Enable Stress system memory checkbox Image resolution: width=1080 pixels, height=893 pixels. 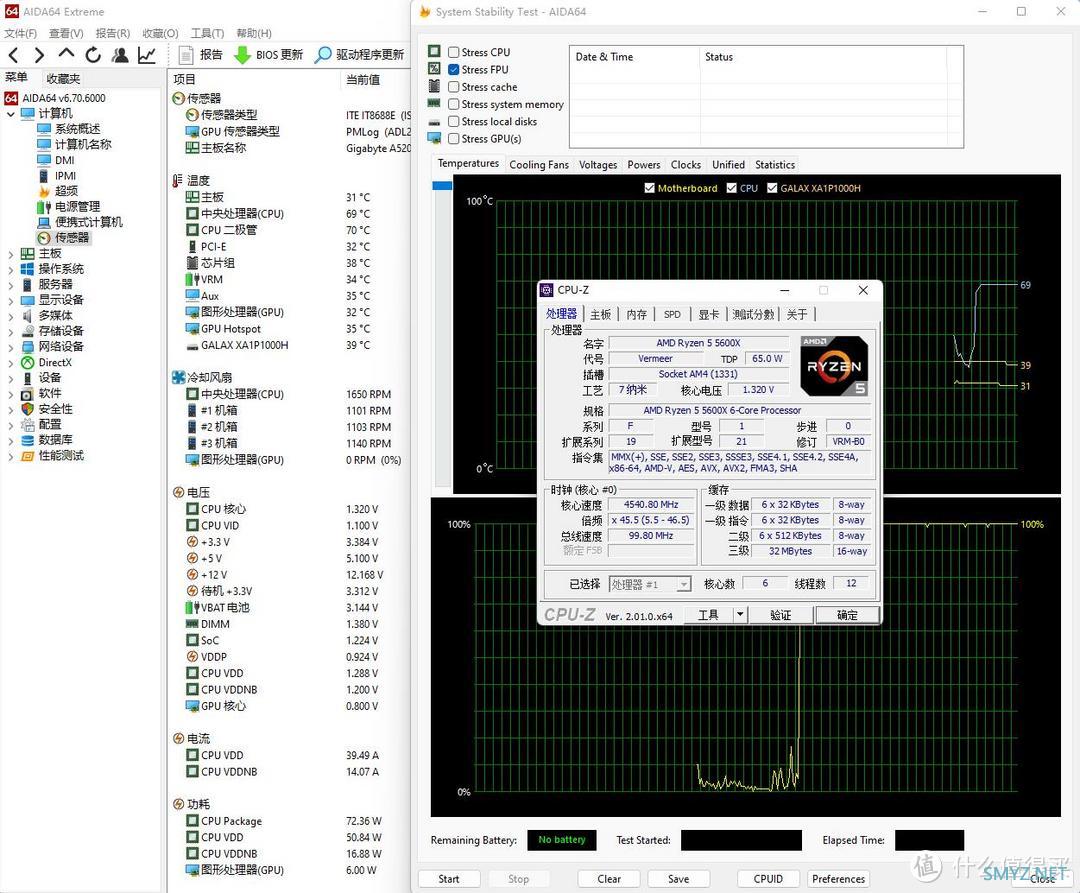point(454,104)
